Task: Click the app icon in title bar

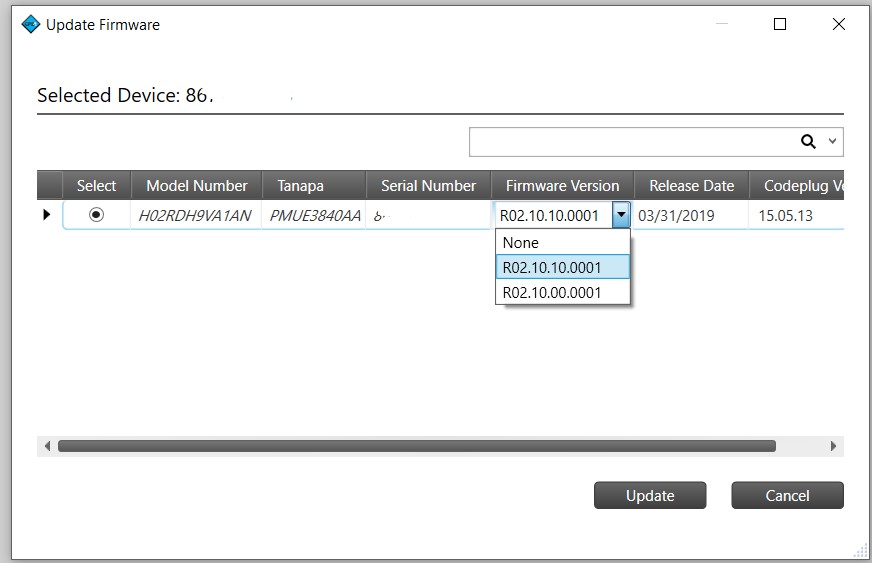Action: 31,25
